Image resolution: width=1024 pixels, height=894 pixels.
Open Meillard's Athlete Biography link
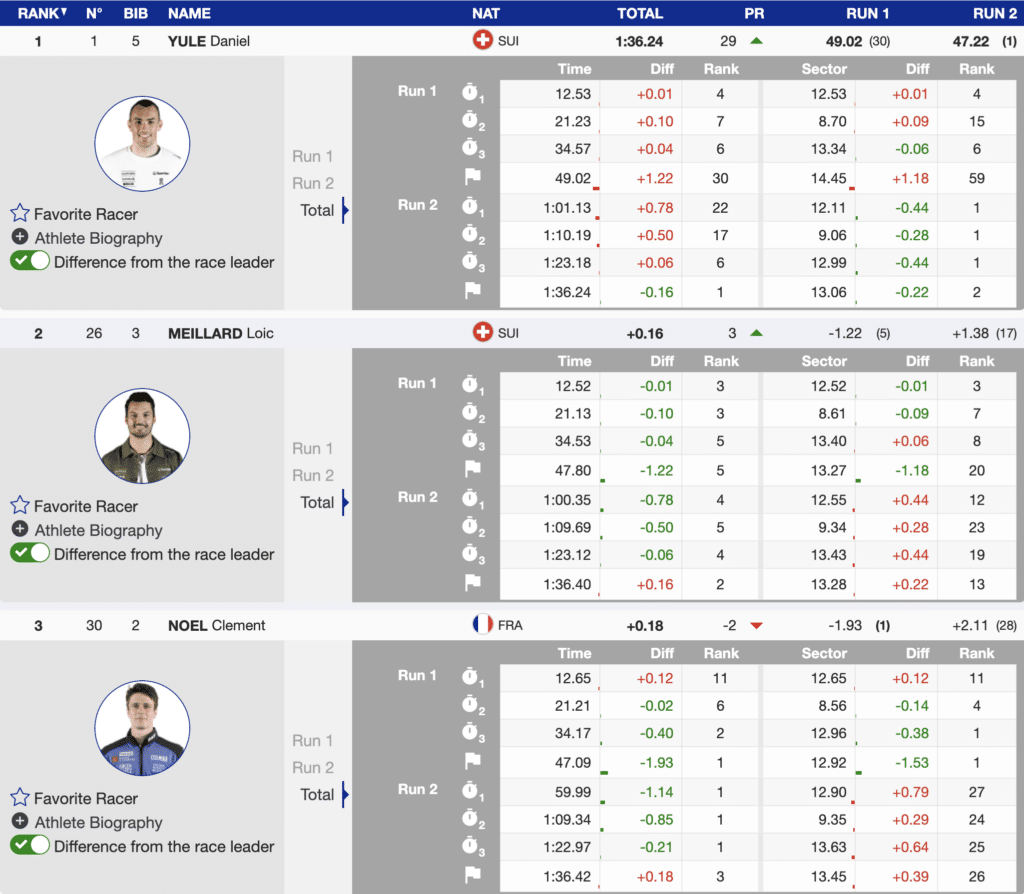click(98, 530)
